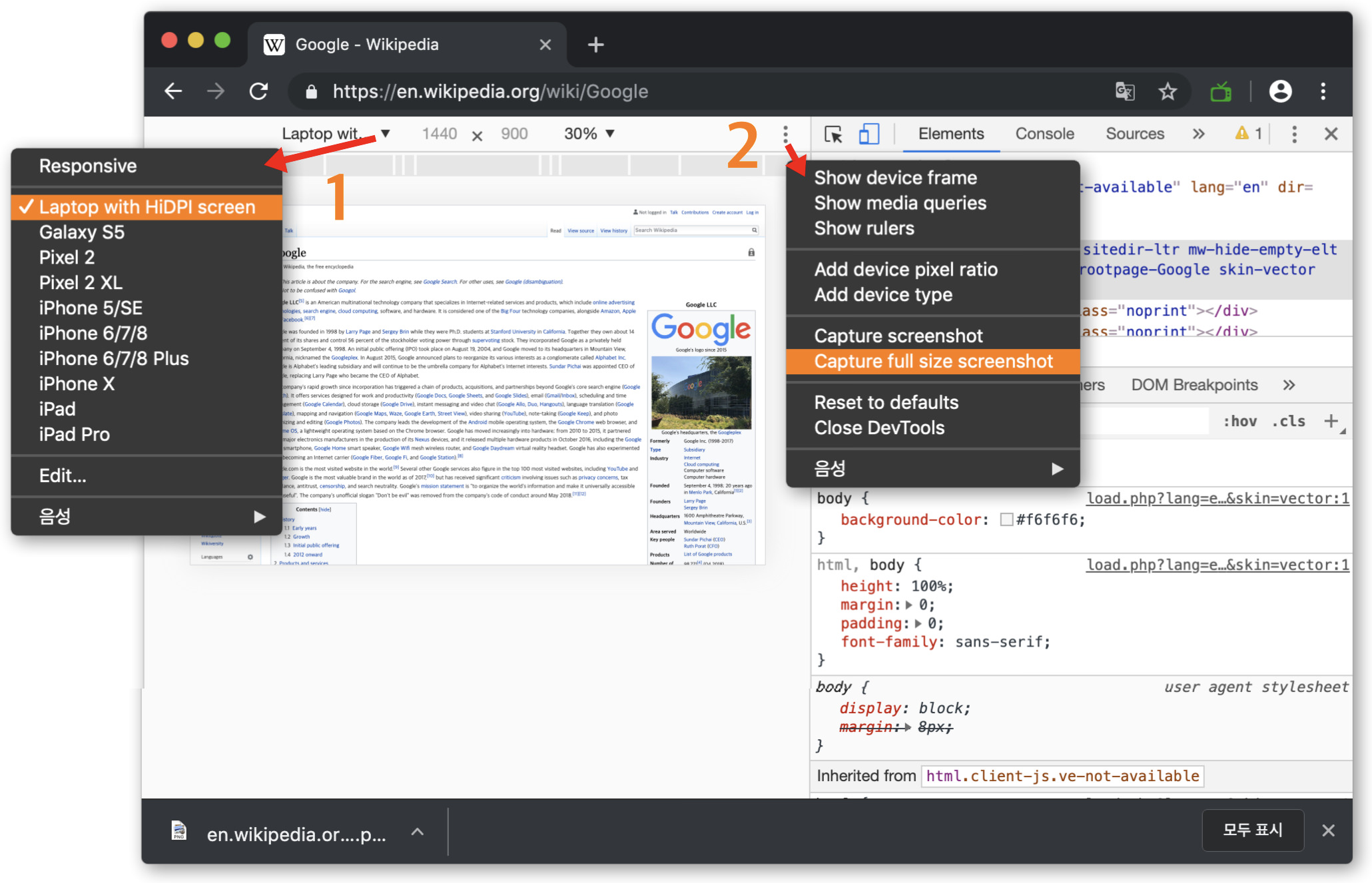Click the Google Translate icon in address bar

click(1125, 91)
